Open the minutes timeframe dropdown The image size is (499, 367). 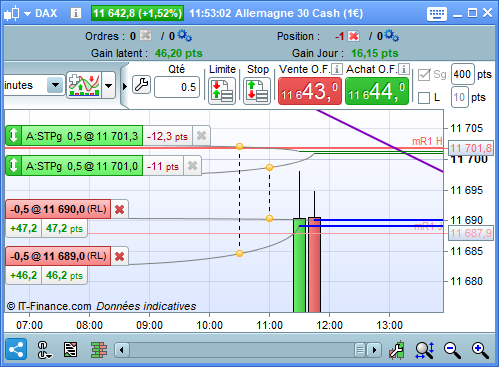tap(55, 85)
